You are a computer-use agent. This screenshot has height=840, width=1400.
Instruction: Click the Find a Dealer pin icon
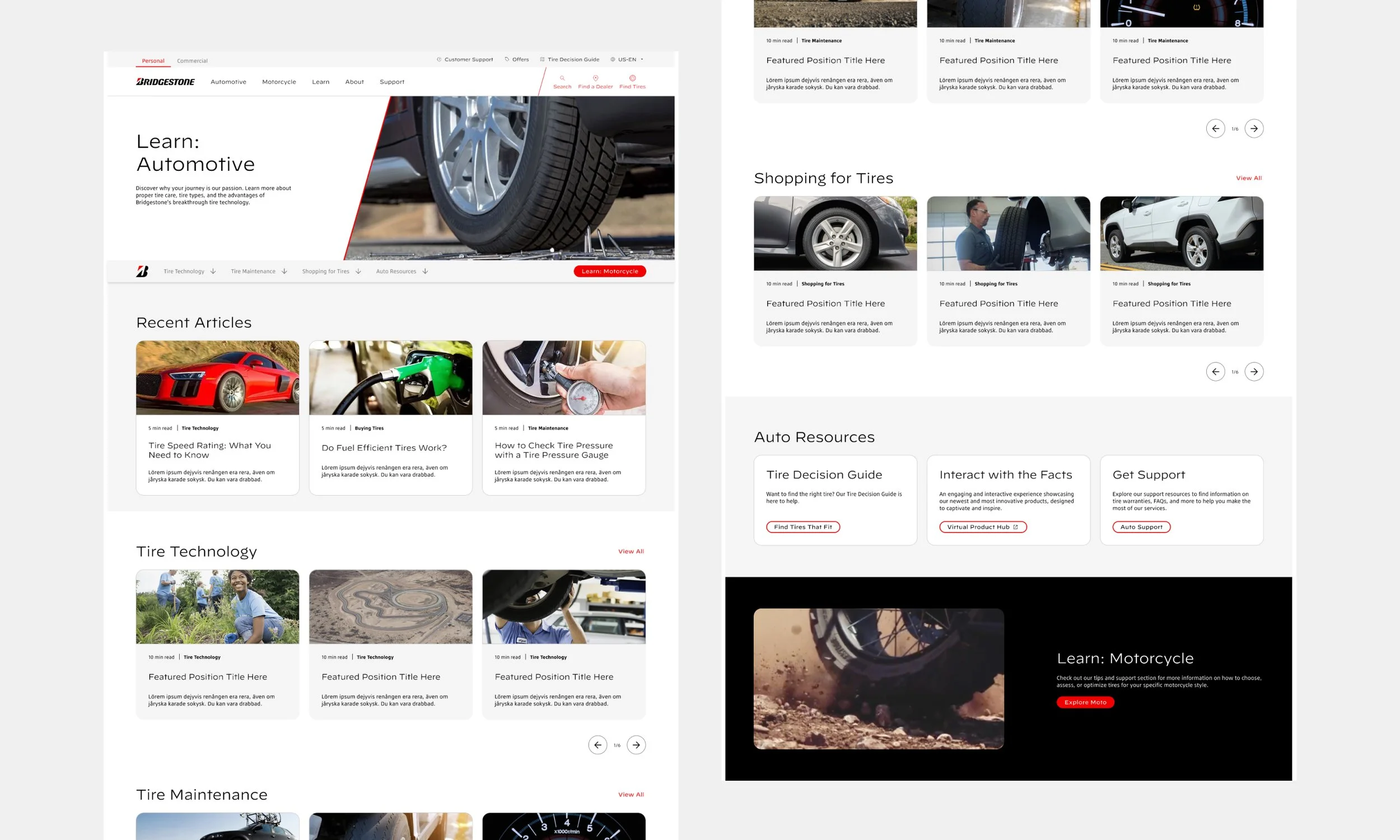[595, 78]
